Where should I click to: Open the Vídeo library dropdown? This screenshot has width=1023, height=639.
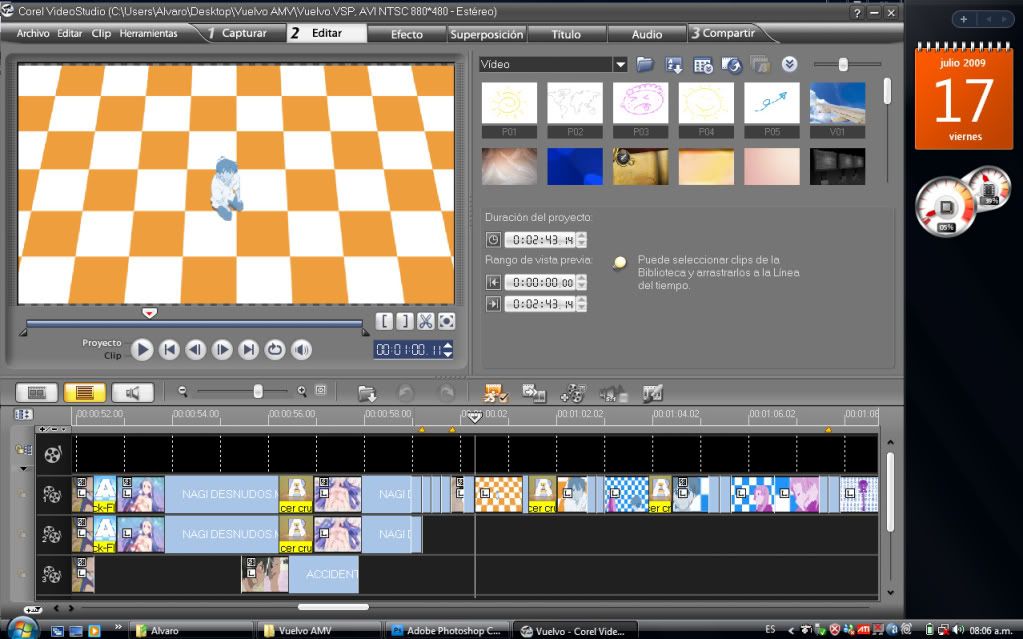coord(620,65)
